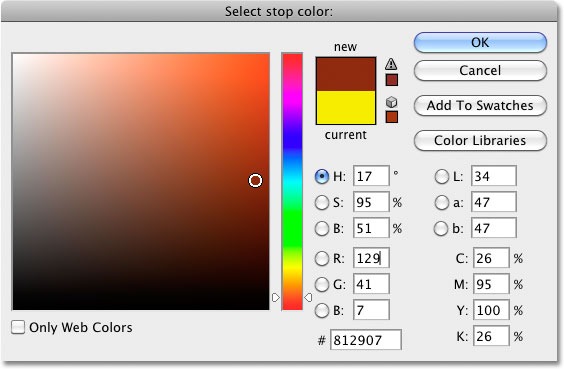Choose the G green radio button

[322, 284]
